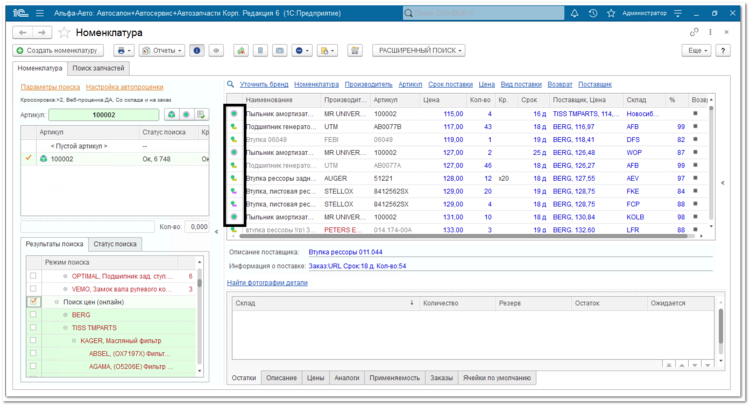The width and height of the screenshot is (750, 406).
Task: Open Ячейки по умолчанию tab
Action: pyautogui.click(x=497, y=378)
